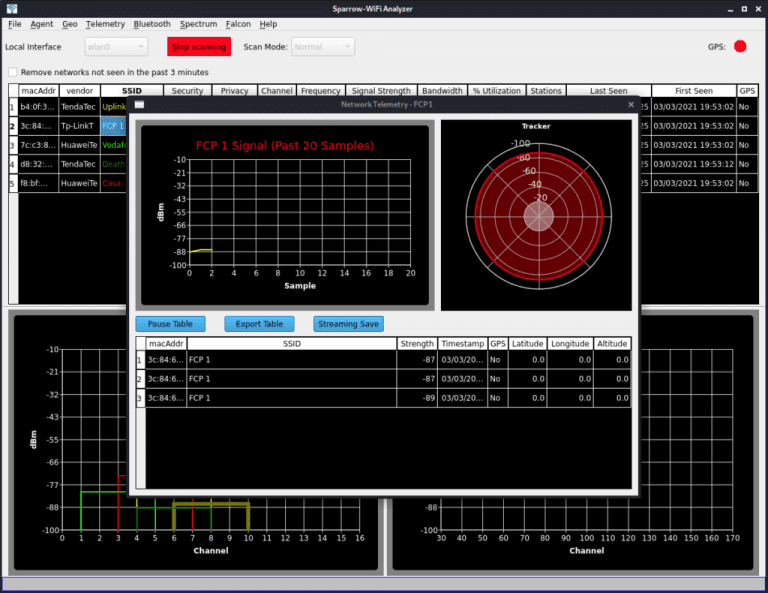The width and height of the screenshot is (768, 593).
Task: Click the Sparrow-WiFi app icon in title bar
Action: [x=11, y=7]
